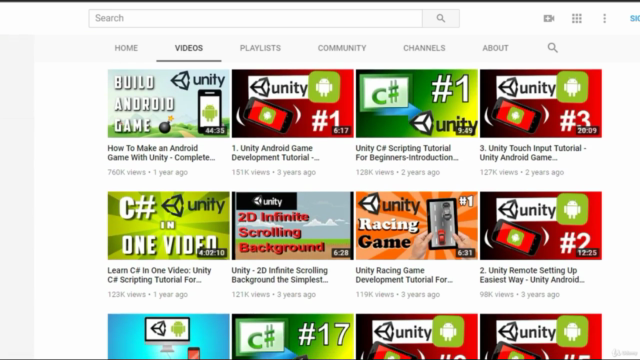
Task: Click title 2. Unity Remote Setting Up
Action: tap(532, 275)
